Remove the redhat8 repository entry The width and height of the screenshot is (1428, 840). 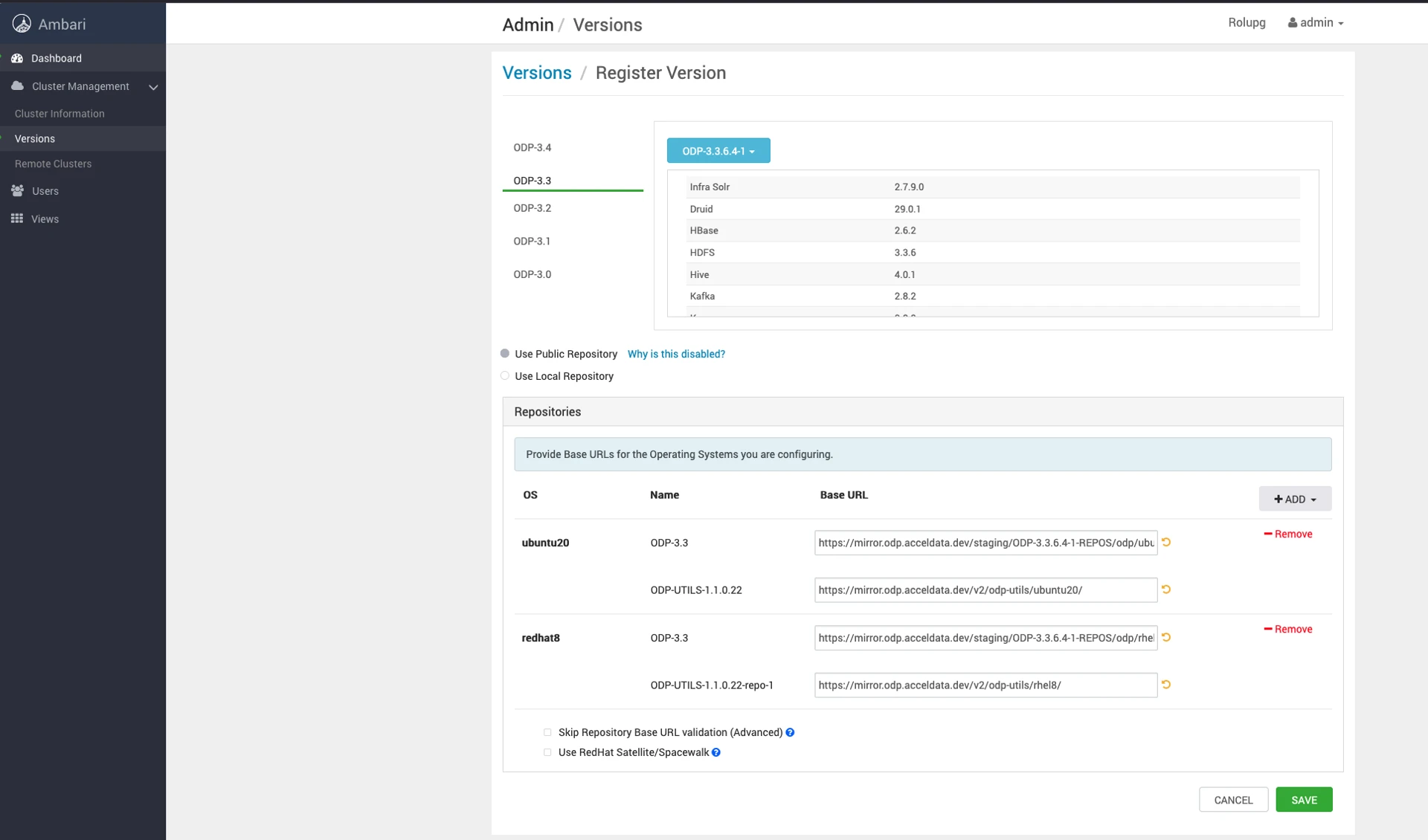pyautogui.click(x=1287, y=629)
